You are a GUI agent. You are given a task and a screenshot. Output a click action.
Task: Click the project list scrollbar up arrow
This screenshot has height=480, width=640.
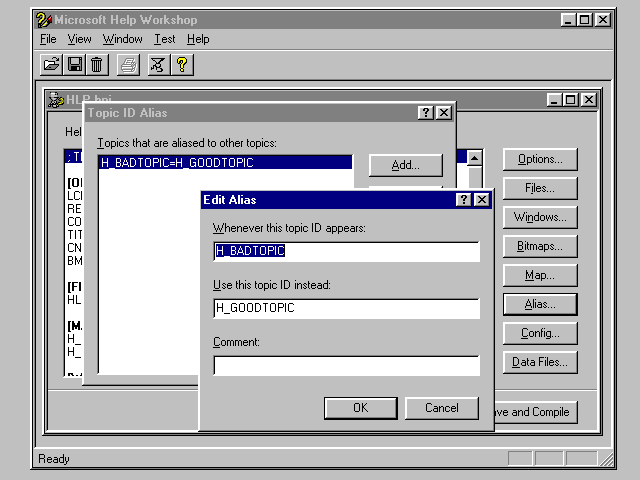(x=475, y=158)
